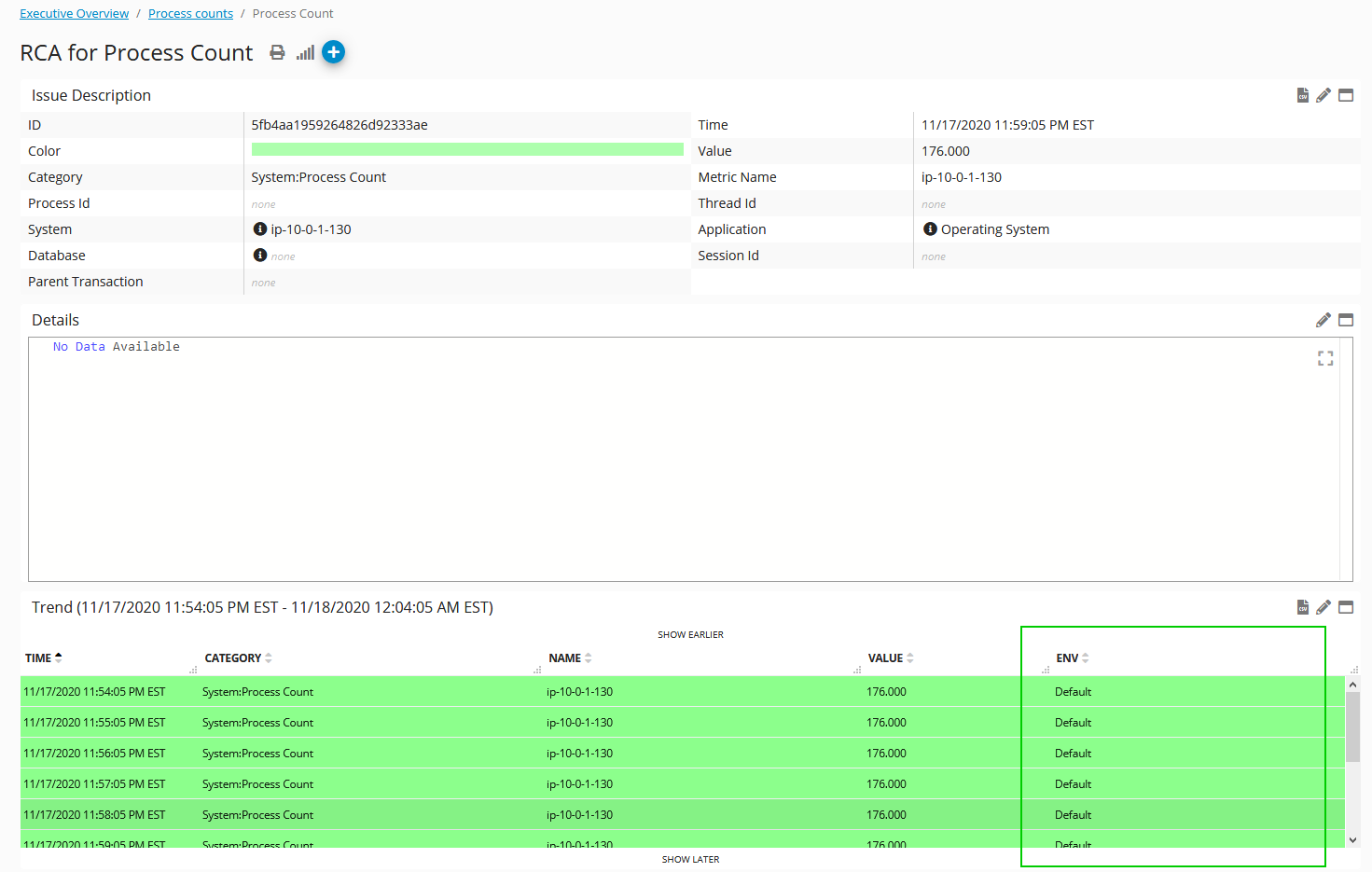Sort the table by the VALUE column
The height and width of the screenshot is (872, 1372).
pyautogui.click(x=909, y=657)
